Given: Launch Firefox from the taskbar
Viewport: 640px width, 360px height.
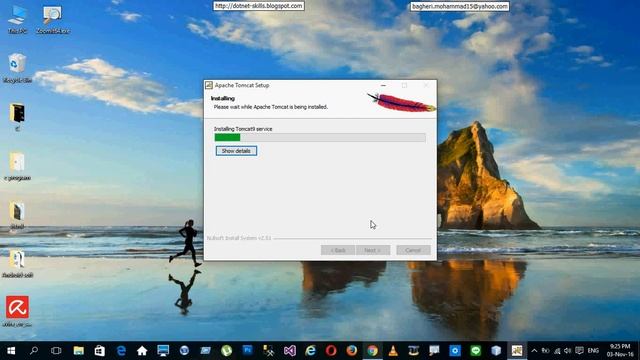Looking at the screenshot, I should [x=352, y=351].
